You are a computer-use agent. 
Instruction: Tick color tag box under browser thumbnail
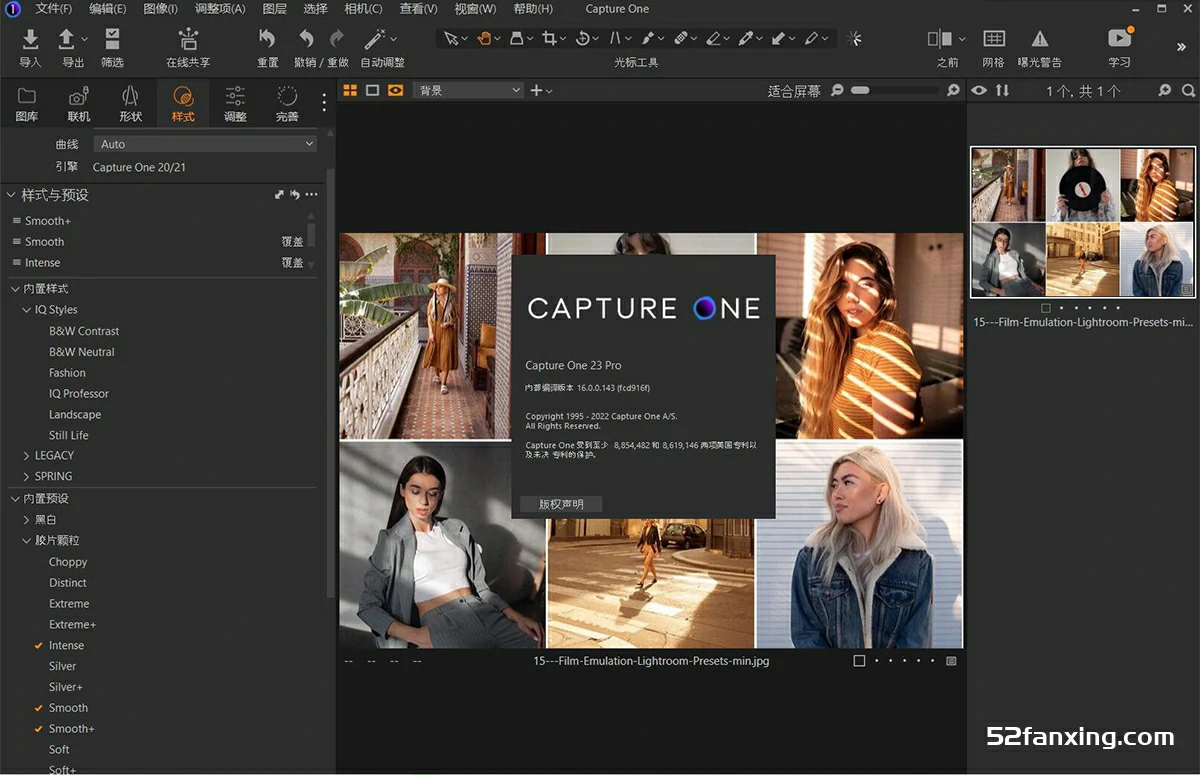pos(1045,308)
